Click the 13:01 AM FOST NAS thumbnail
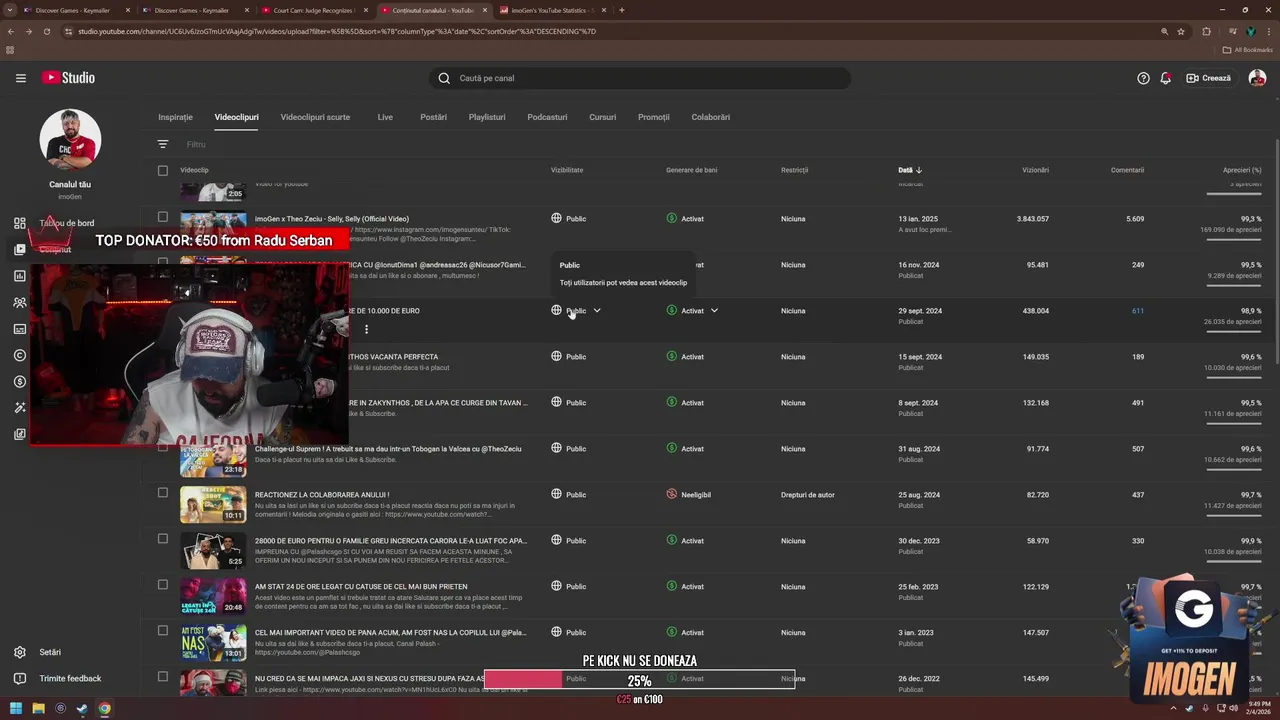Viewport: 1280px width, 720px height. click(x=213, y=643)
